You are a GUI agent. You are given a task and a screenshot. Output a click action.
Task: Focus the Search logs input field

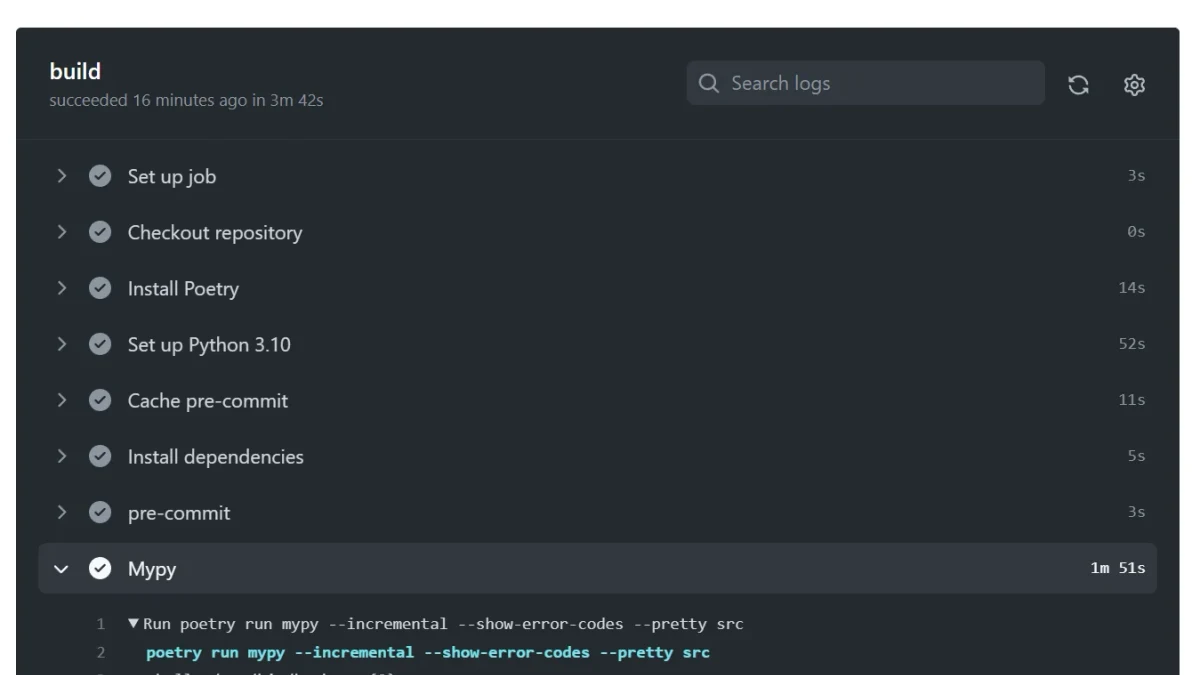(x=865, y=83)
